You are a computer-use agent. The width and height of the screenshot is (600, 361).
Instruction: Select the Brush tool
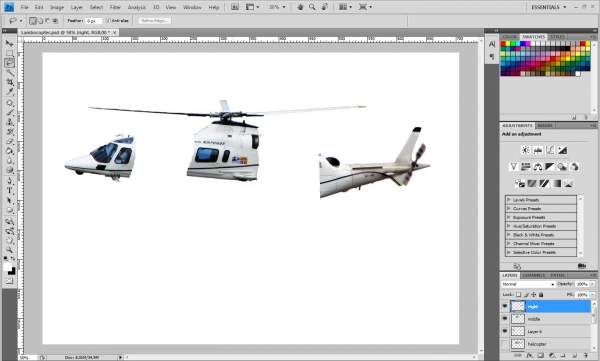[10, 113]
